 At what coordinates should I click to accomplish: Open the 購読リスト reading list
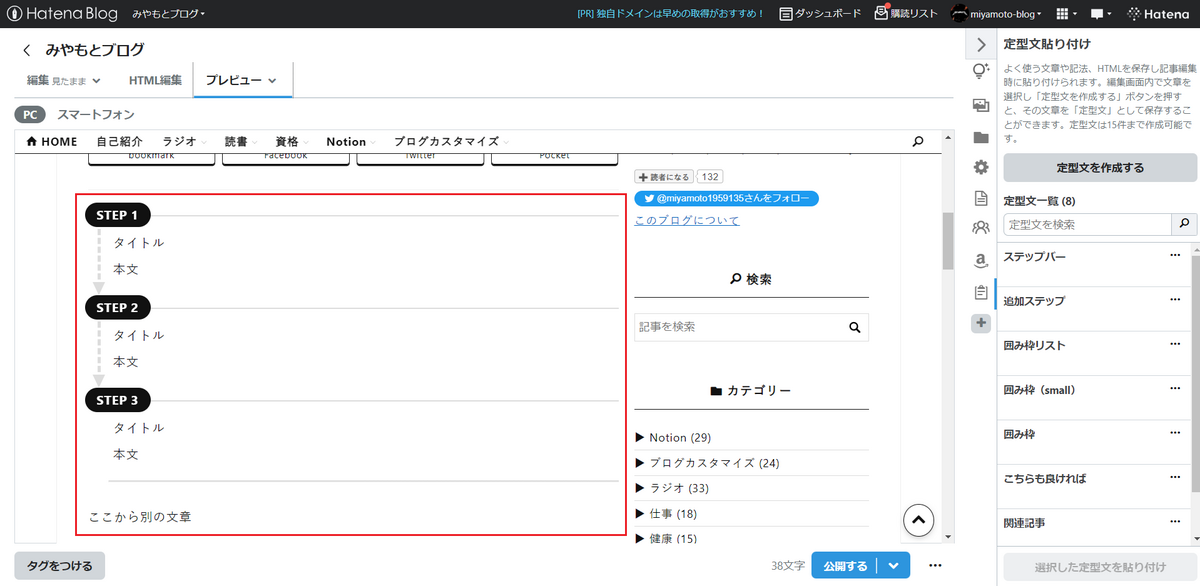pyautogui.click(x=906, y=14)
